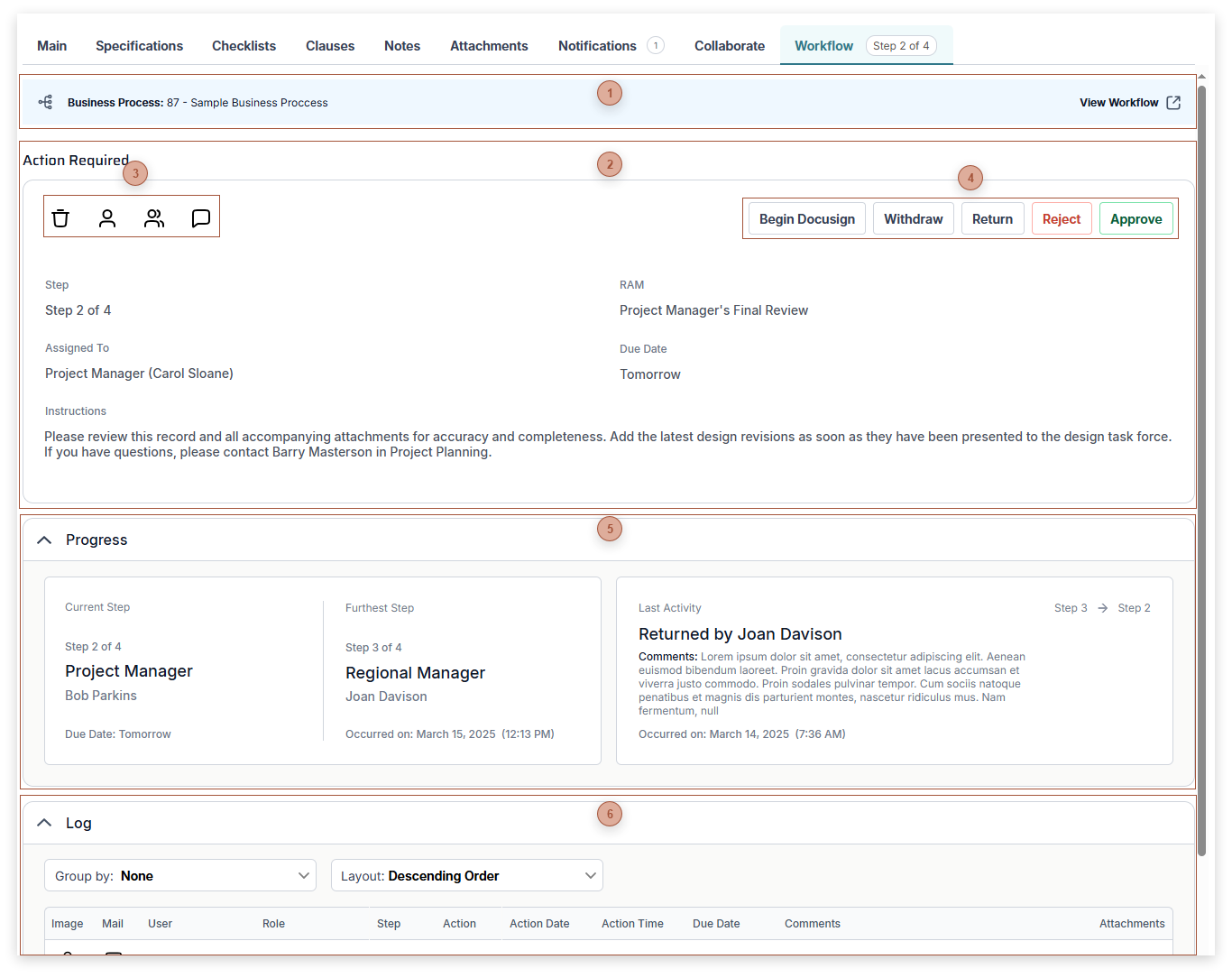The width and height of the screenshot is (1232, 978).
Task: Open the View Workflow external link icon
Action: (x=1173, y=102)
